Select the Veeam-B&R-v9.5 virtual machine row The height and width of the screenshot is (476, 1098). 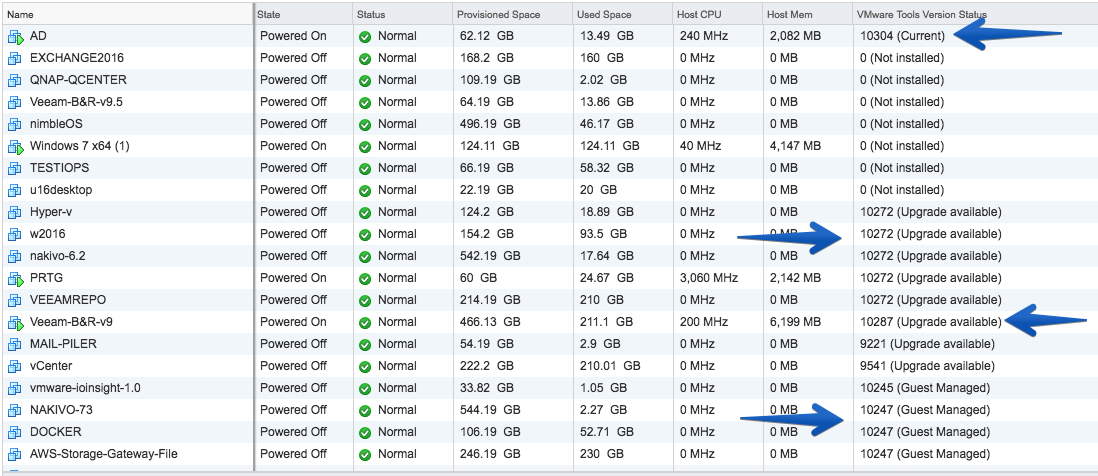coord(549,102)
